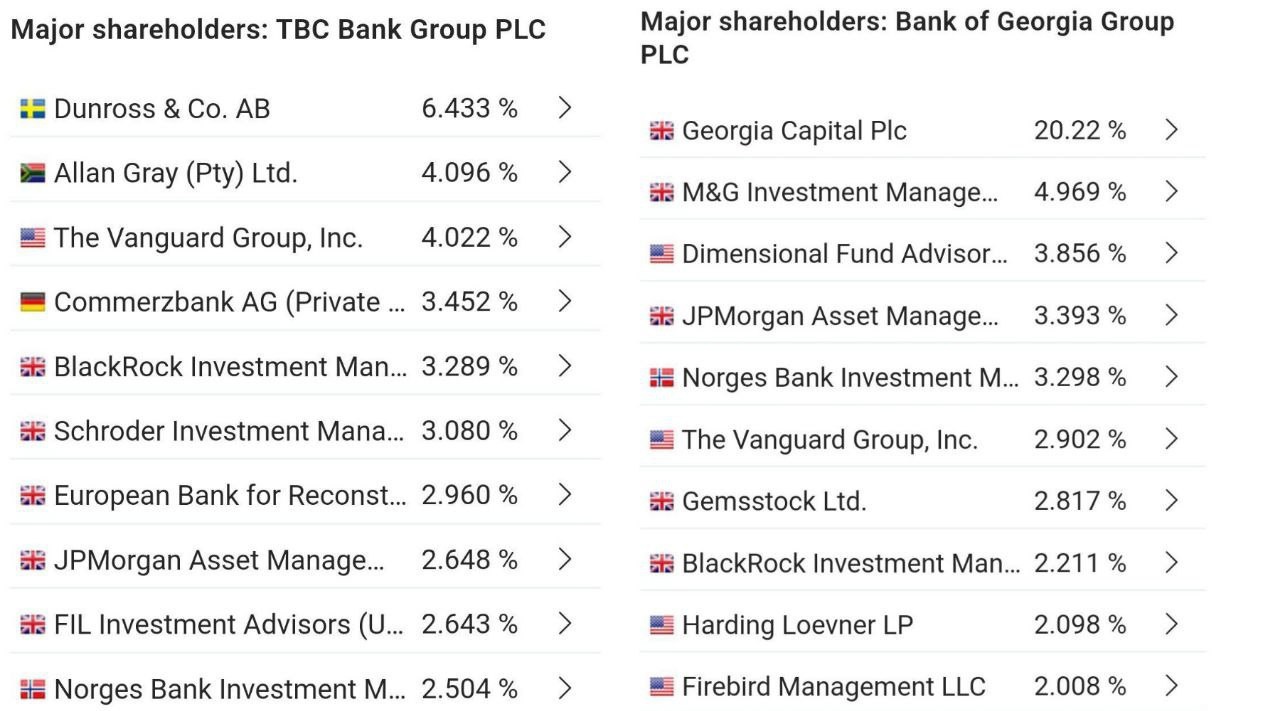This screenshot has height=711, width=1280.
Task: Expand the Dunross & Co. AB chevron
Action: (565, 108)
